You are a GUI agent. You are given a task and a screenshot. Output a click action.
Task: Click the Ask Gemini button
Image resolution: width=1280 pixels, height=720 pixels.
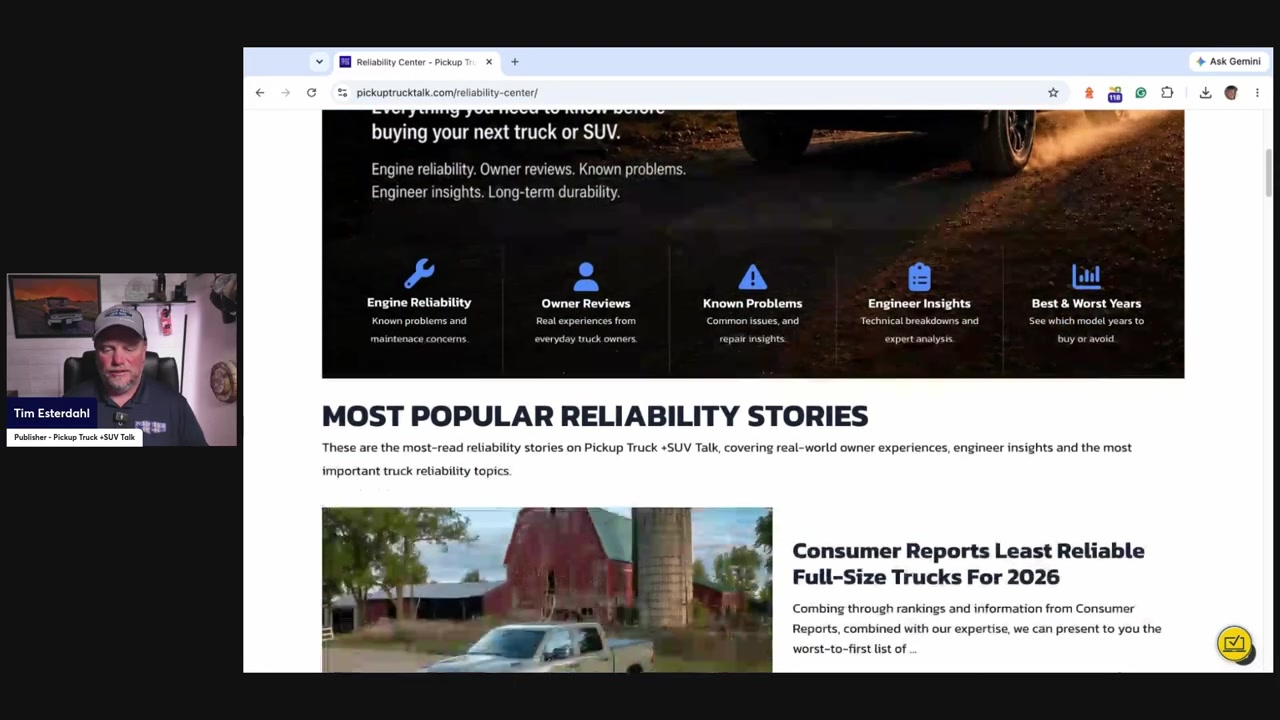click(1228, 61)
